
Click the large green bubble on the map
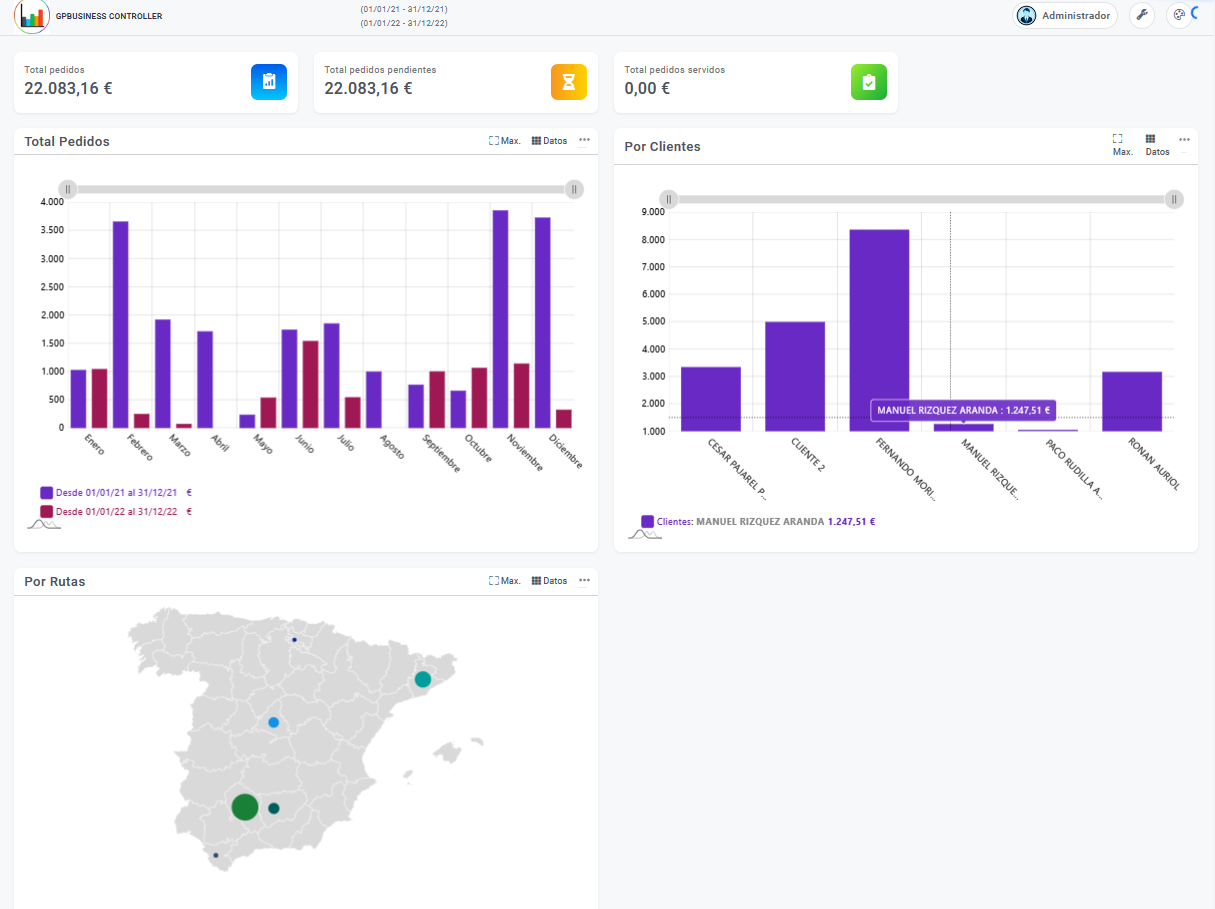pyautogui.click(x=244, y=807)
